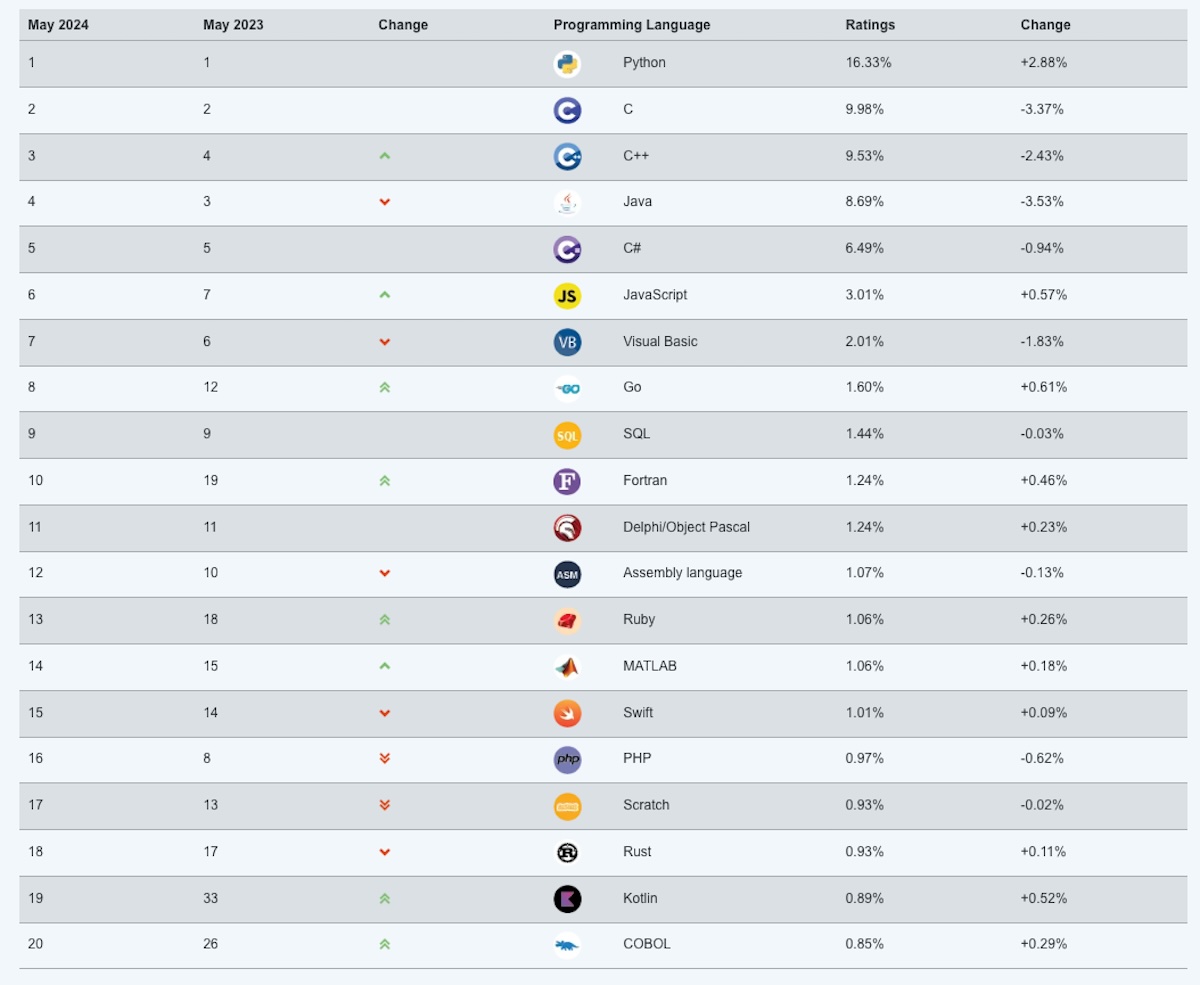Viewport: 1200px width, 985px height.
Task: Click the Swift orange bird icon
Action: (567, 713)
